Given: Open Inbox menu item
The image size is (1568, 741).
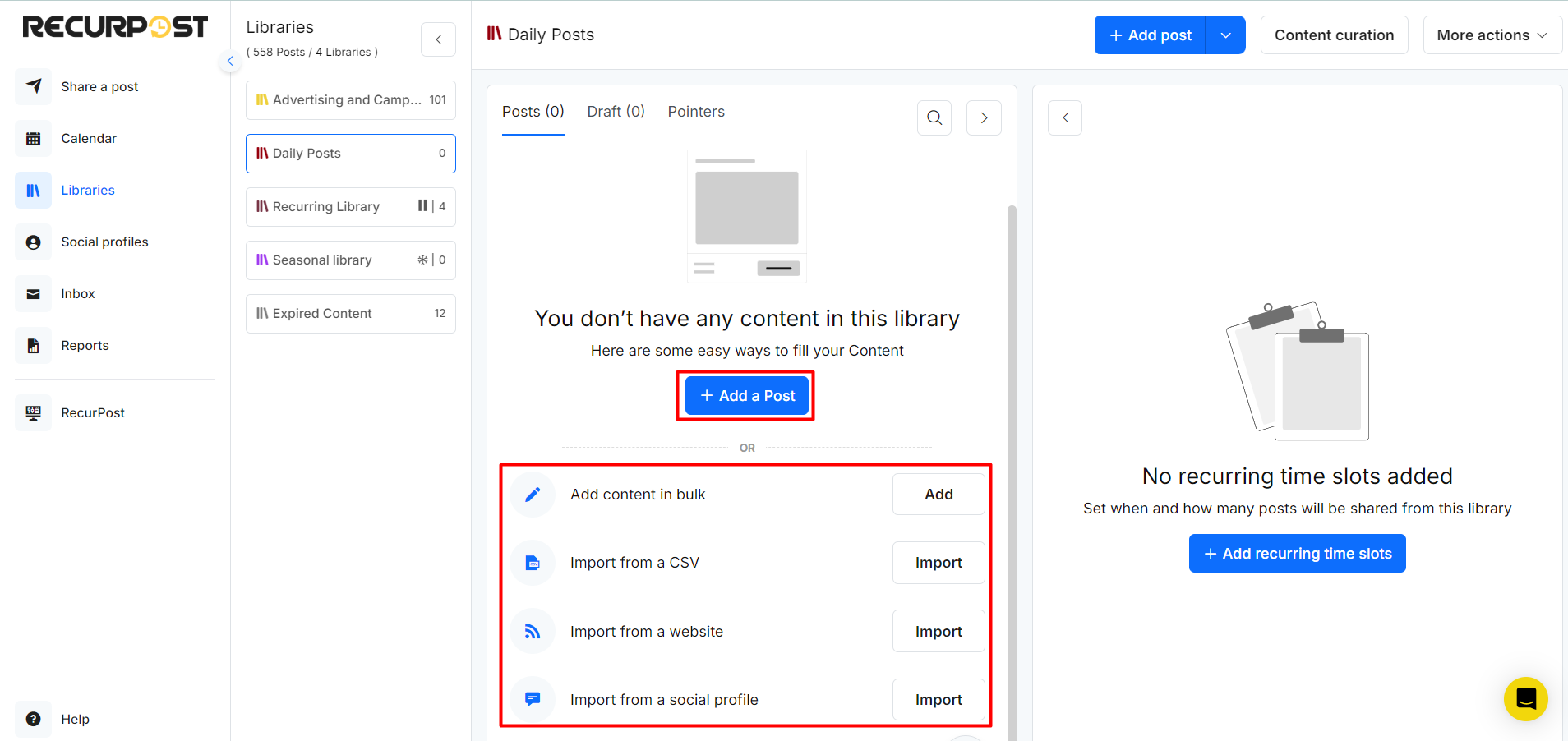Looking at the screenshot, I should (x=78, y=293).
